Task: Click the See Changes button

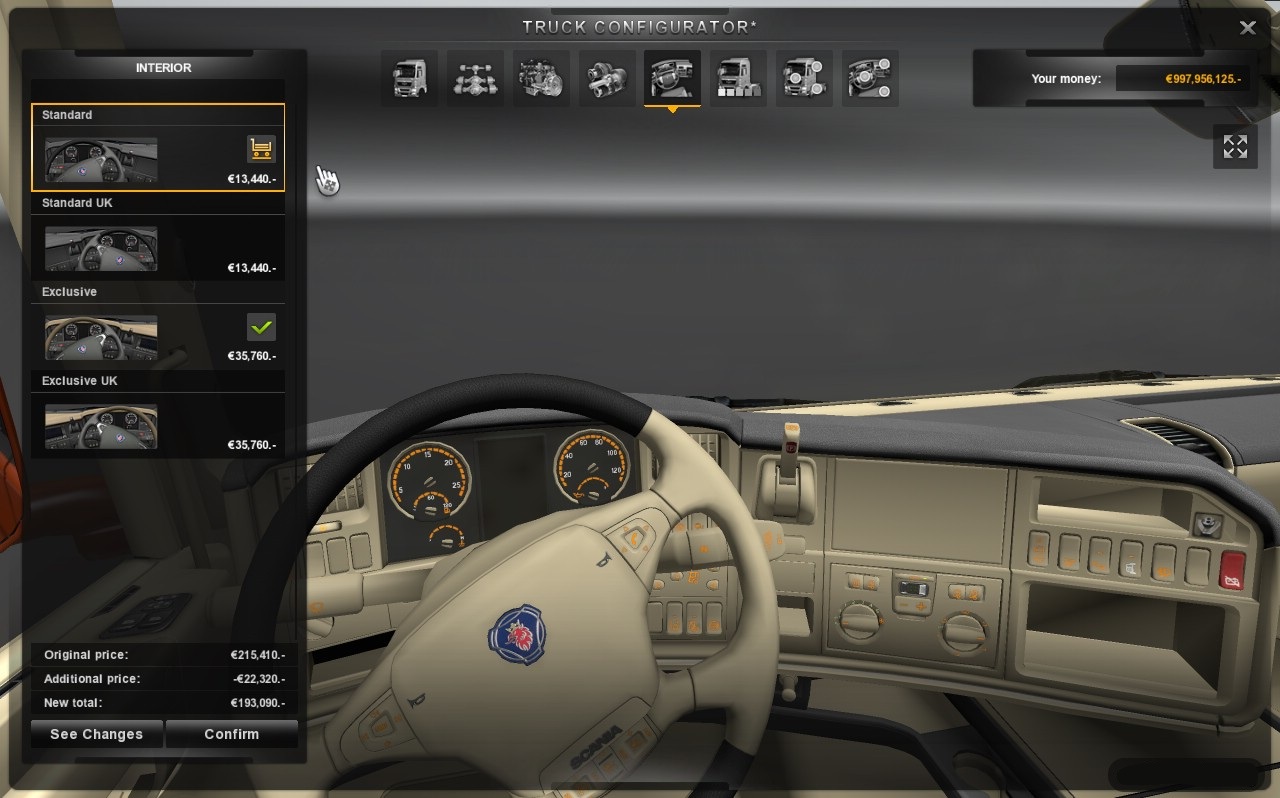Action: [96, 734]
